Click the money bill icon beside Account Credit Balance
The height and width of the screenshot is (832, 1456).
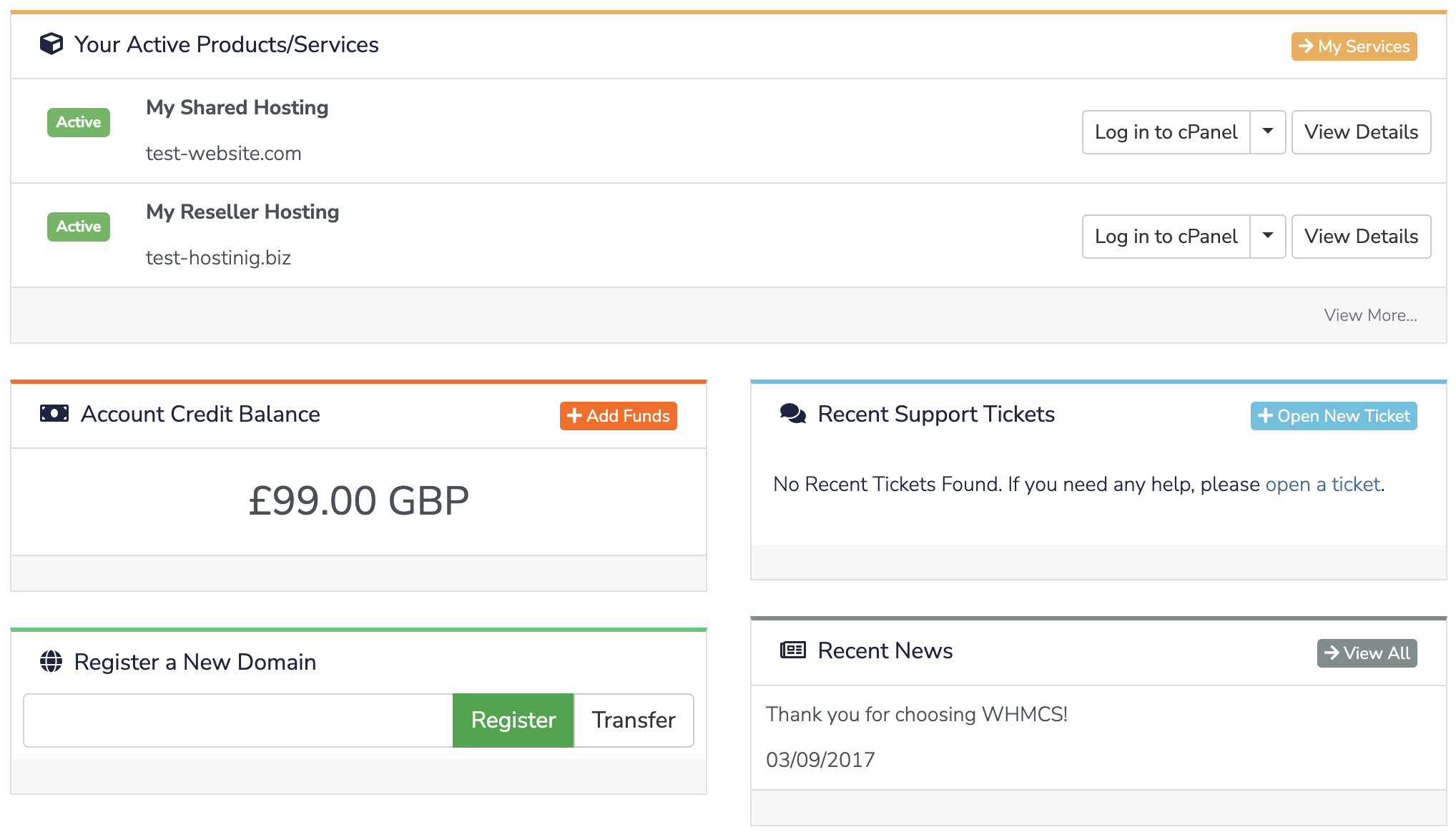(x=54, y=413)
